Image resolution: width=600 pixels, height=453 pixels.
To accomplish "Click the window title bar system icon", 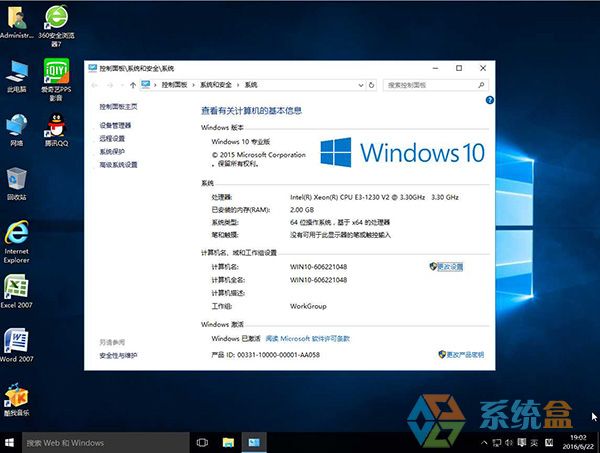I will pos(92,68).
